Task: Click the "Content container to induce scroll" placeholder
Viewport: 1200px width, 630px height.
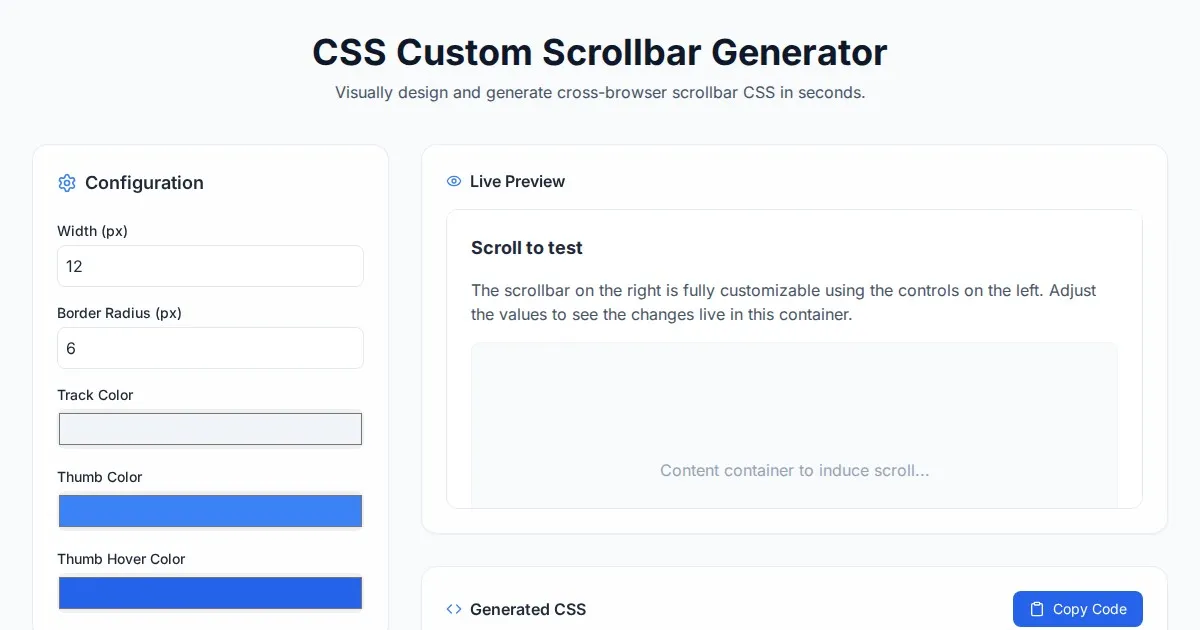Action: (x=794, y=470)
